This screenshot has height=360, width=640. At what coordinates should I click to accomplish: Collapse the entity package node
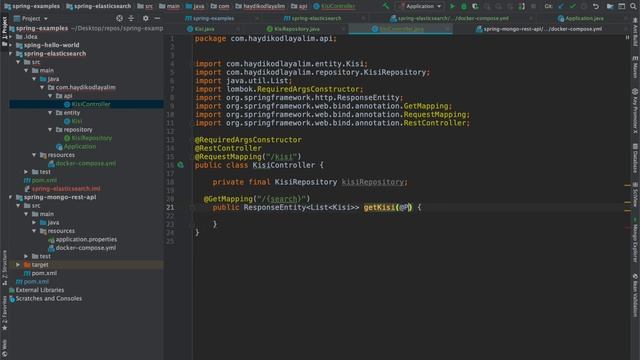[x=50, y=113]
